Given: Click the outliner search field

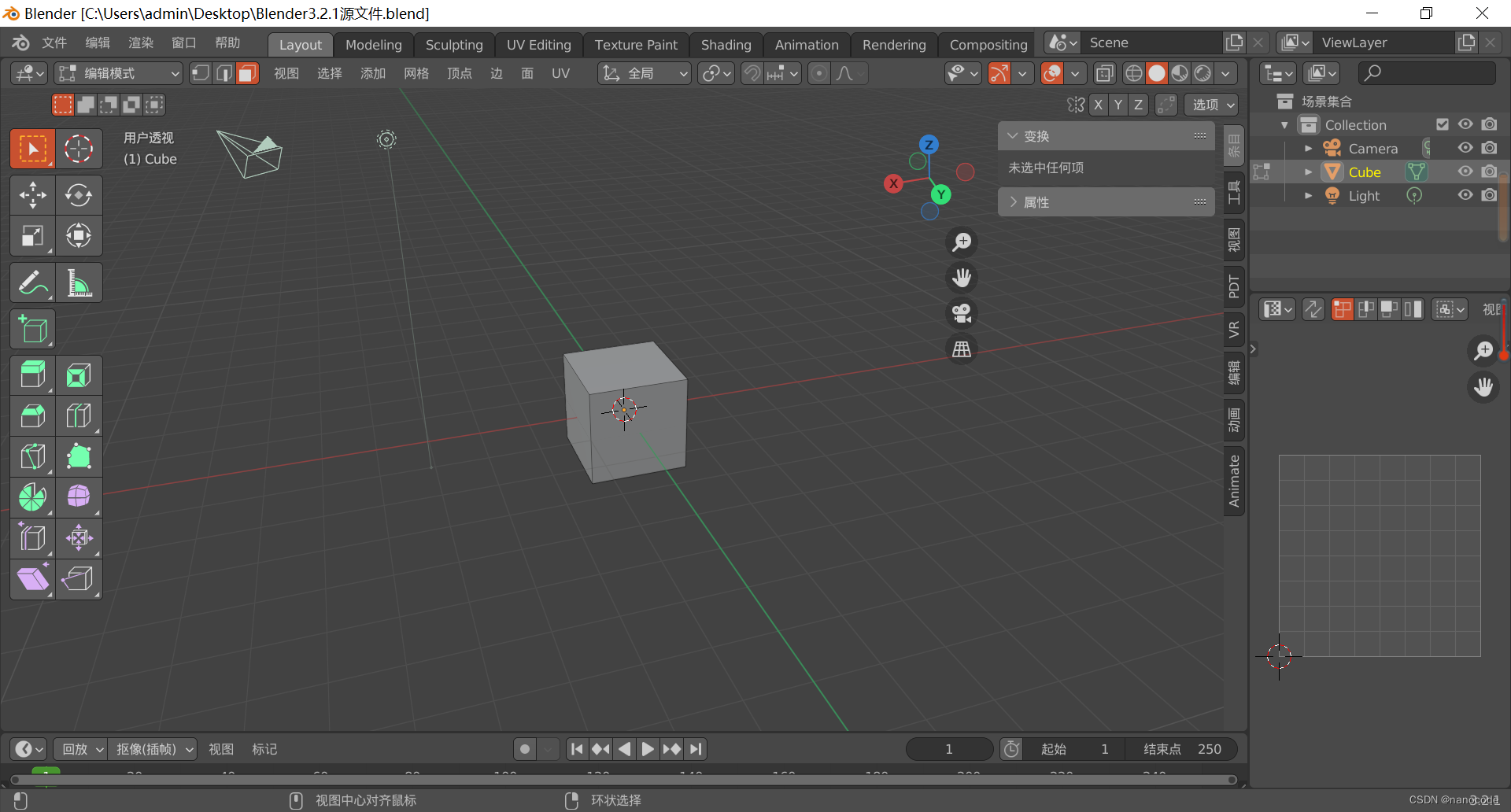Looking at the screenshot, I should [1427, 73].
